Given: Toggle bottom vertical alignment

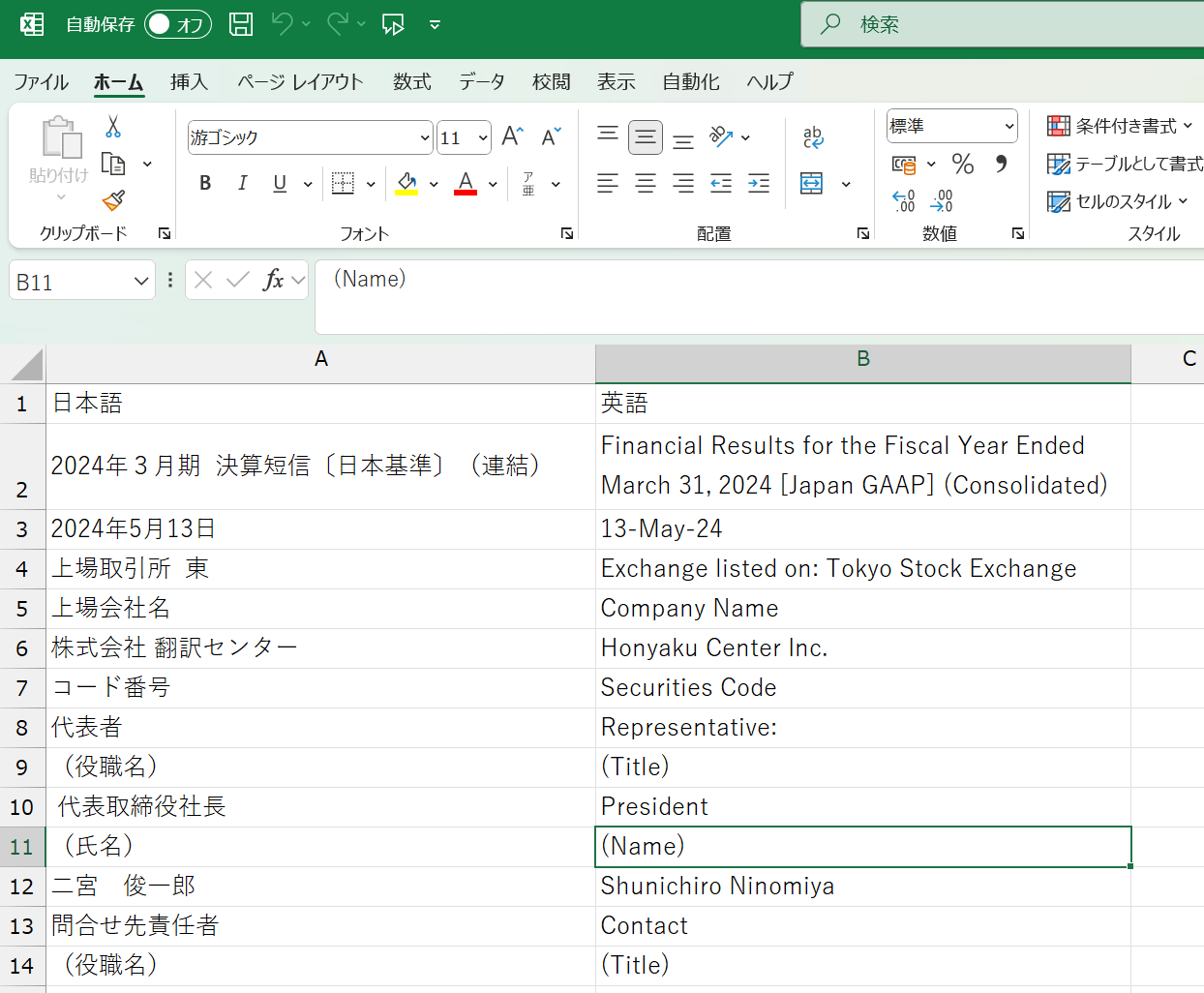Looking at the screenshot, I should point(683,139).
